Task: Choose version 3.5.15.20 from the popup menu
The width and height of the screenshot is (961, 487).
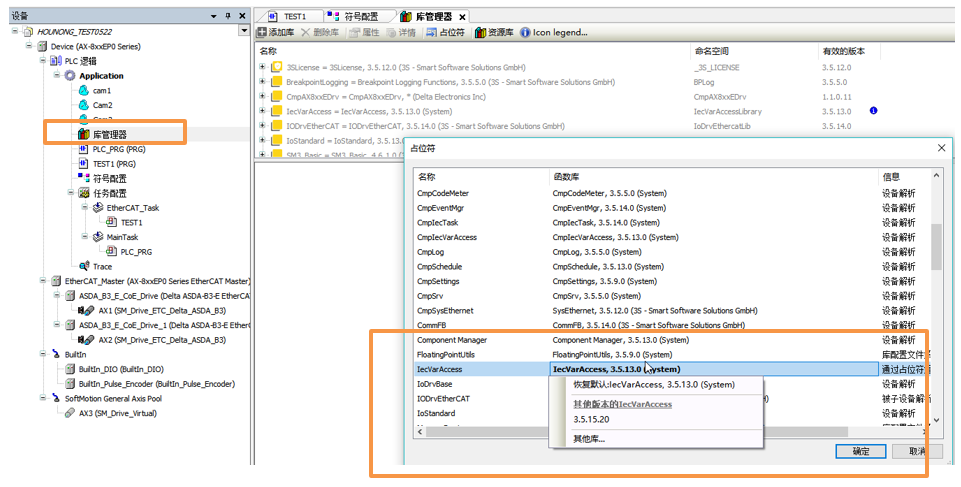Action: 590,420
